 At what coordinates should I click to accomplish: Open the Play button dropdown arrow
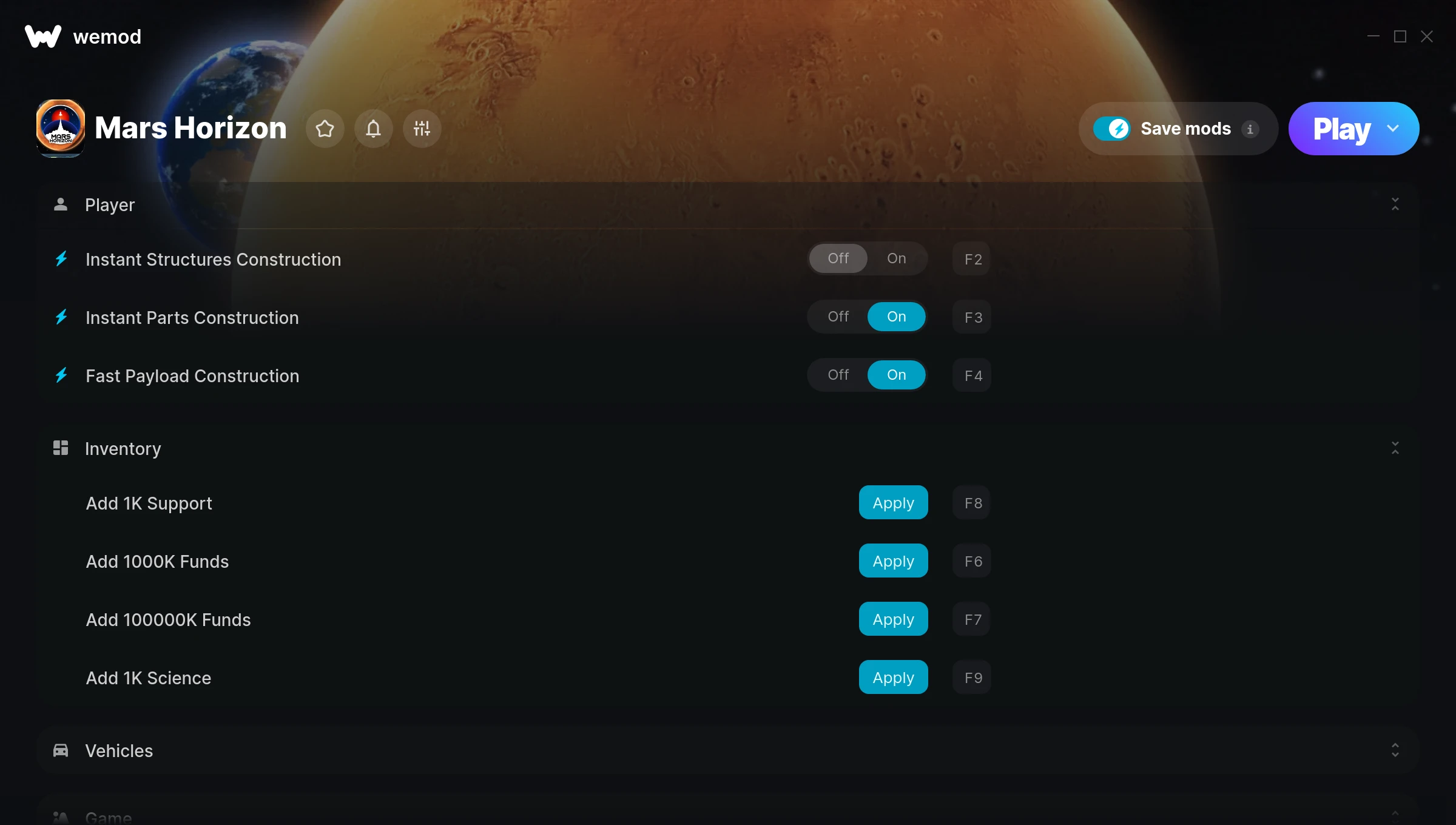[x=1392, y=129]
